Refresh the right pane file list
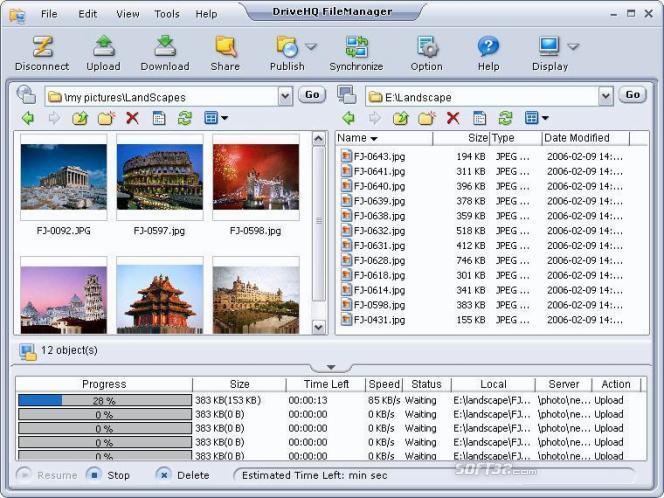664x498 pixels. [505, 118]
